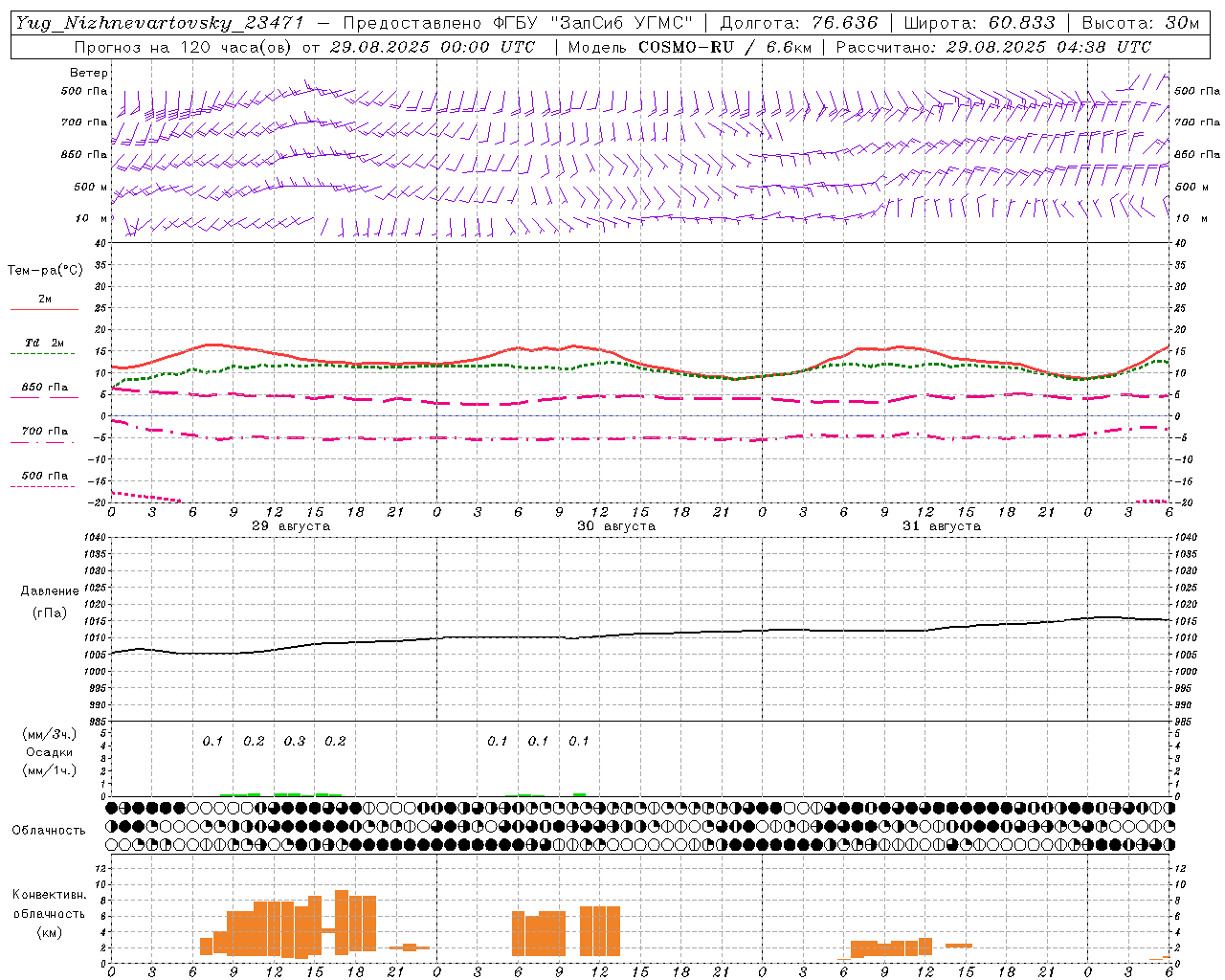Click the 'Широта: 60.833' latitude value
This screenshot has height=980, width=1225.
point(980,23)
